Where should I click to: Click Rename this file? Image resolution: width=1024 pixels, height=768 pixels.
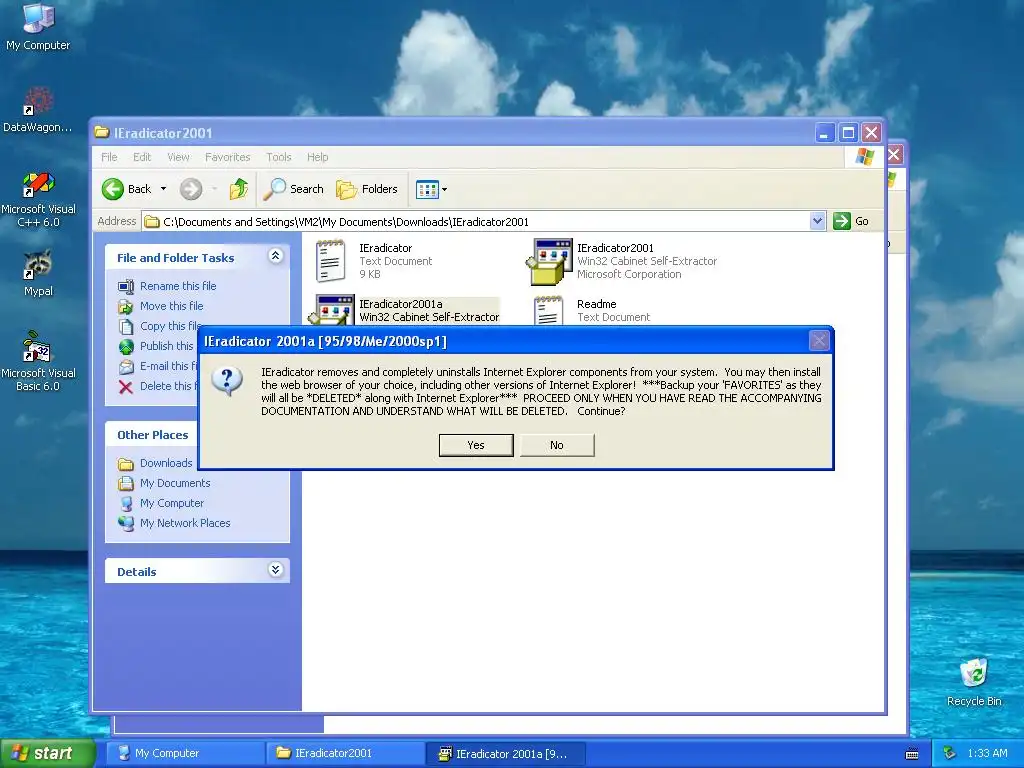[178, 286]
